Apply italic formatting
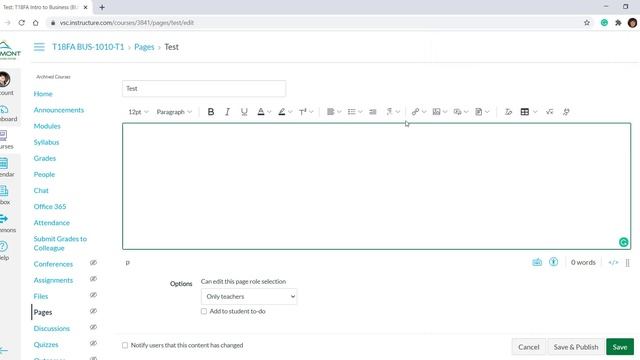This screenshot has height=360, width=640. (x=227, y=112)
